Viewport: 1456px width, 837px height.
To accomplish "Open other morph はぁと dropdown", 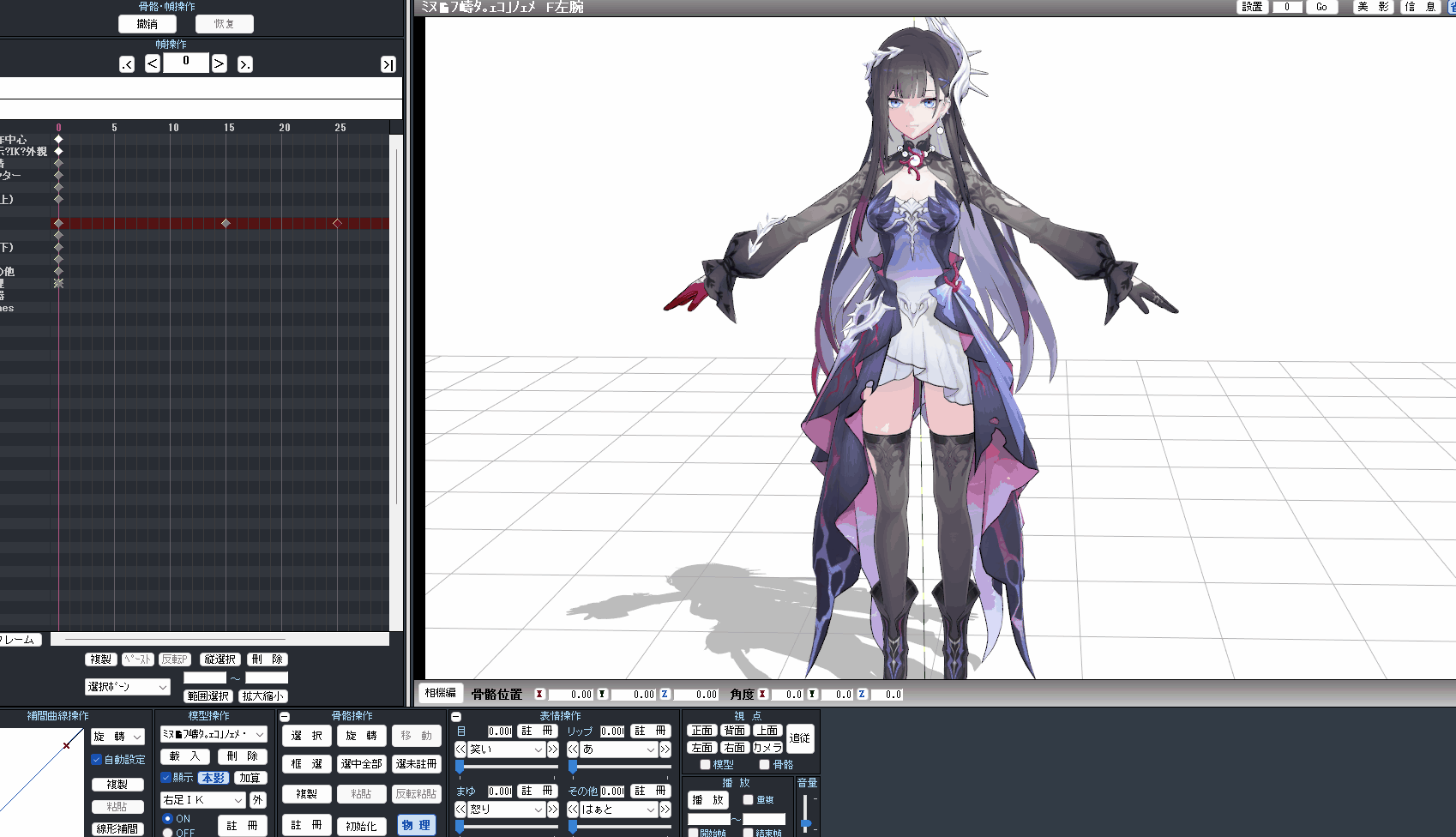I will pos(618,810).
